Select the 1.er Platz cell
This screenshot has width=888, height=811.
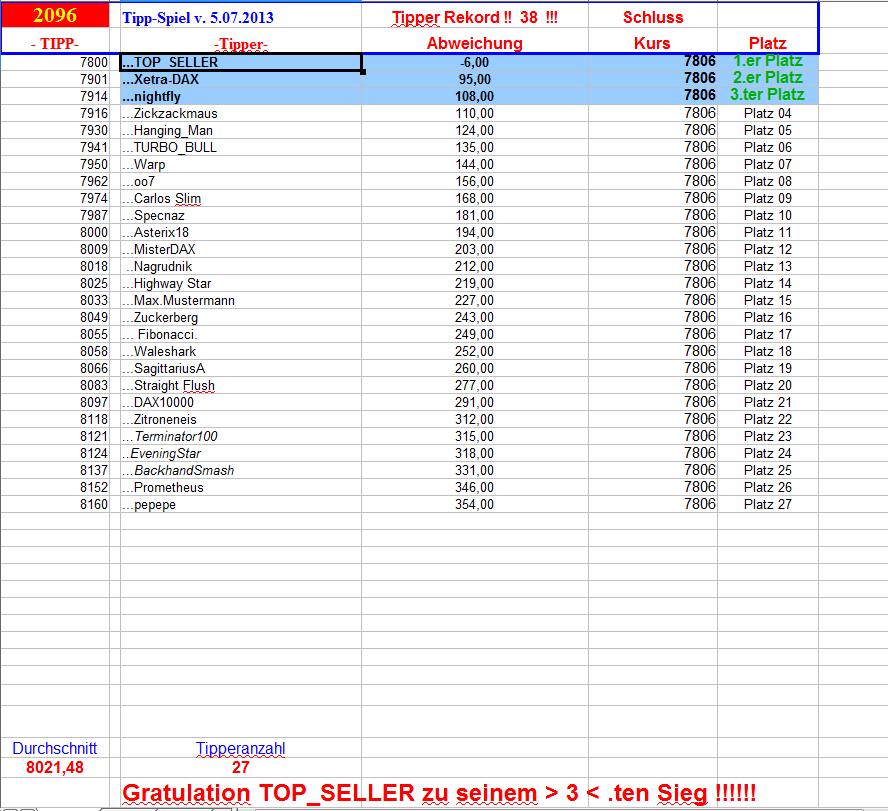coord(768,61)
